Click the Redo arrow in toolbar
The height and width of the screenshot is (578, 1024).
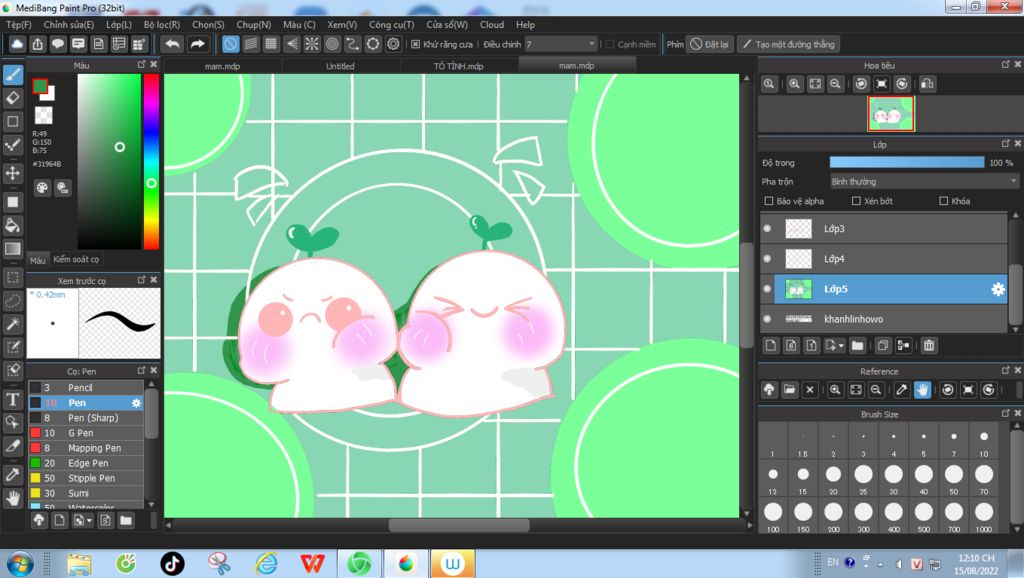point(198,44)
